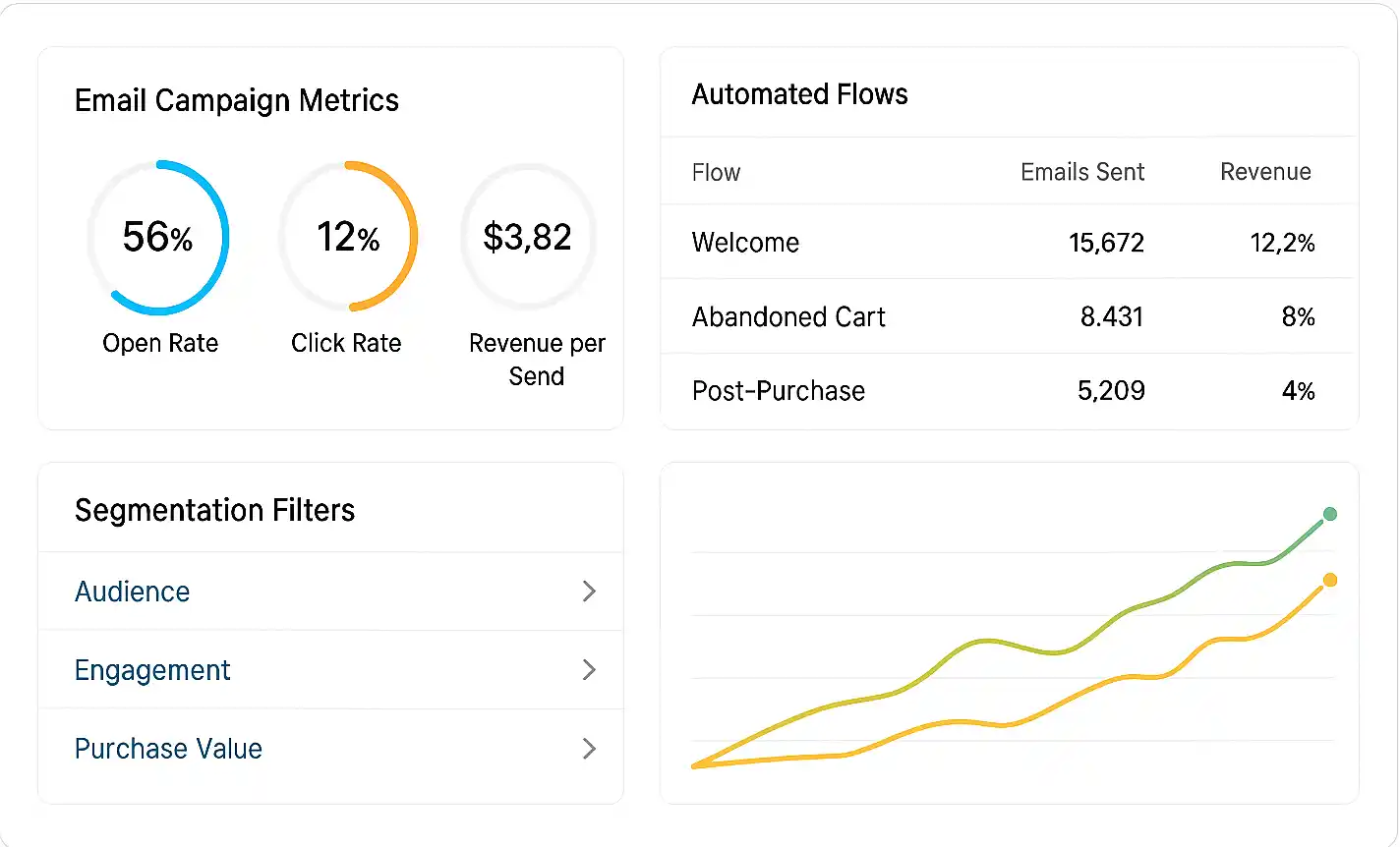This screenshot has width=1400, height=847.
Task: Click the green endpoint dot on the chart
Action: tap(1330, 514)
